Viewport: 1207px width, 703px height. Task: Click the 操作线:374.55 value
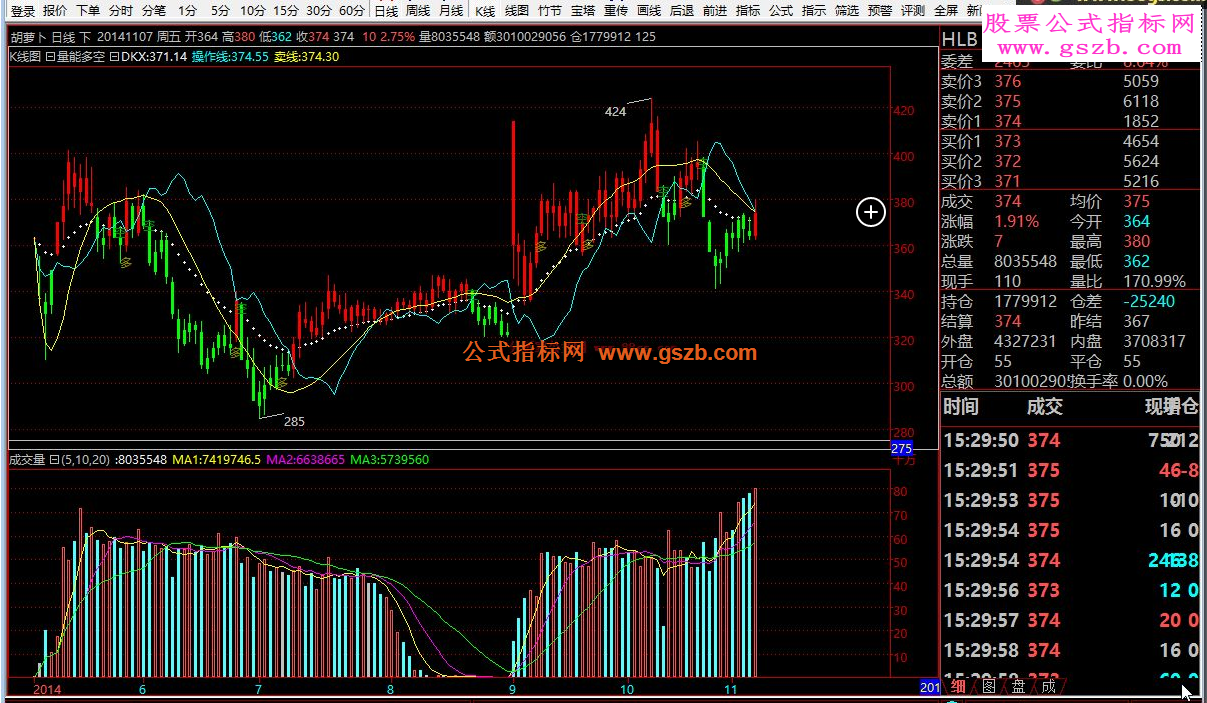point(229,57)
